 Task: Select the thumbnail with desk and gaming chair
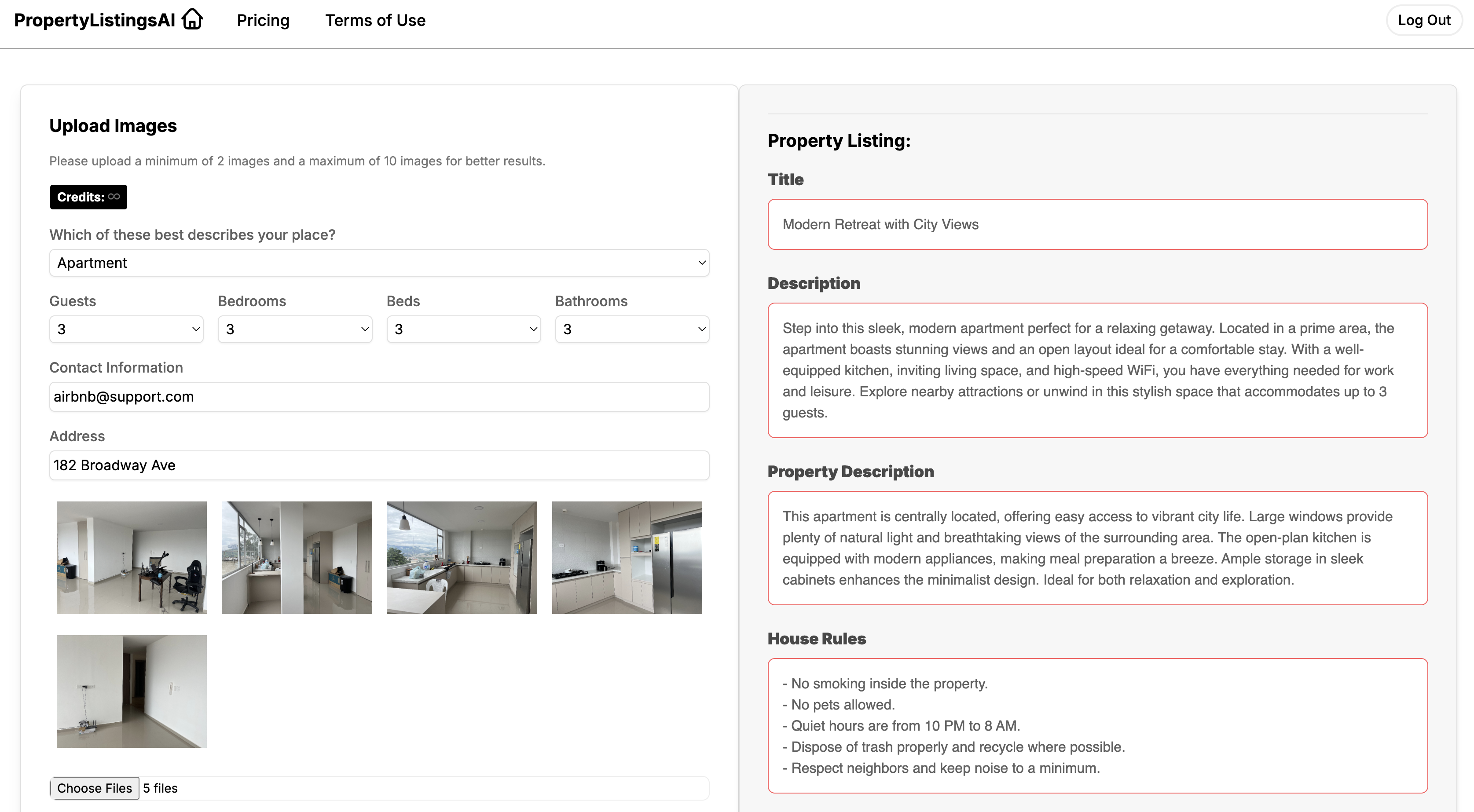132,557
